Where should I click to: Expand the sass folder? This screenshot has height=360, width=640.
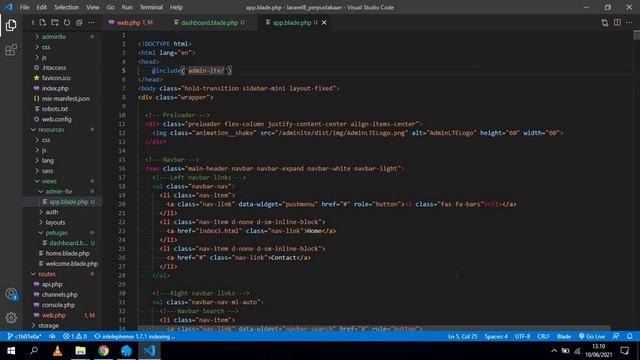tap(47, 171)
